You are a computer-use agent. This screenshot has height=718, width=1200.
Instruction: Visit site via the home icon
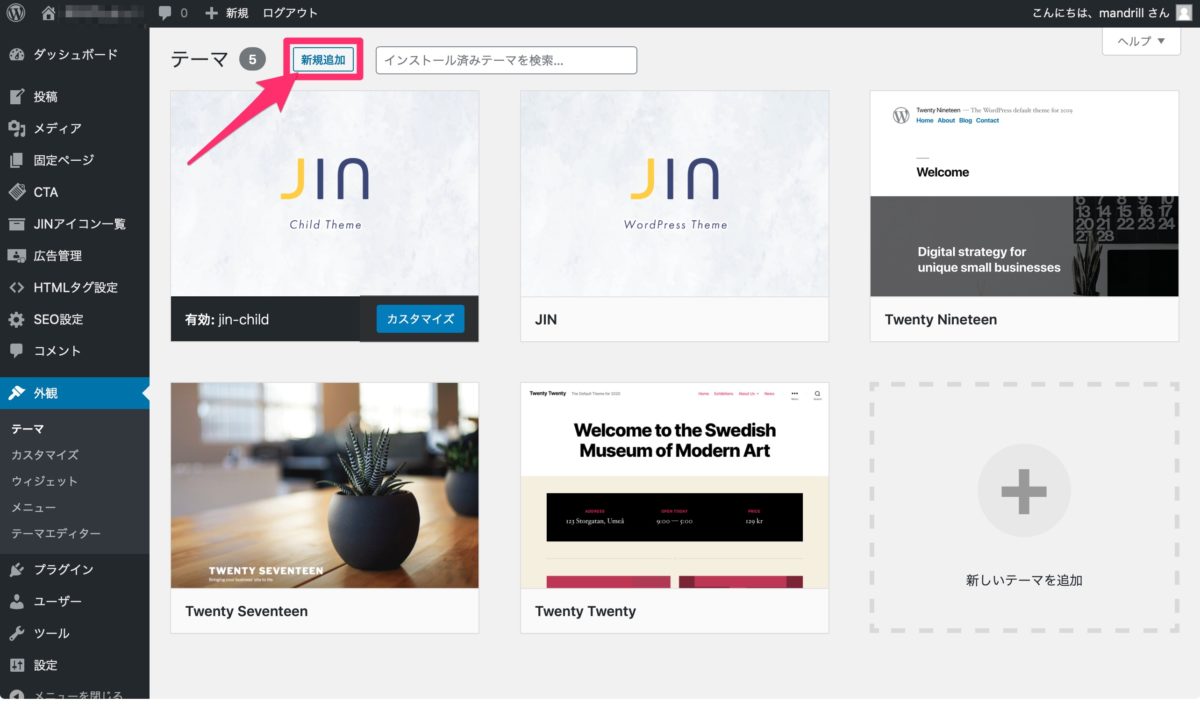point(49,13)
